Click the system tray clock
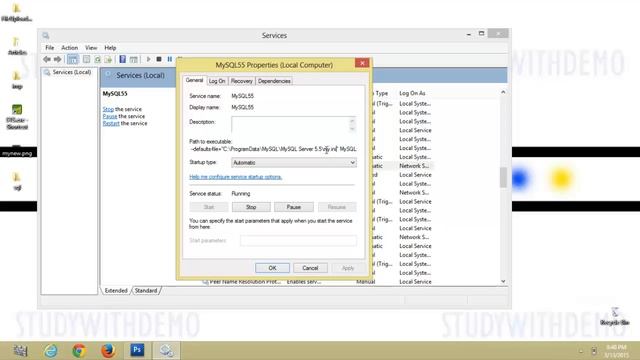Image resolution: width=640 pixels, height=360 pixels. 616,351
